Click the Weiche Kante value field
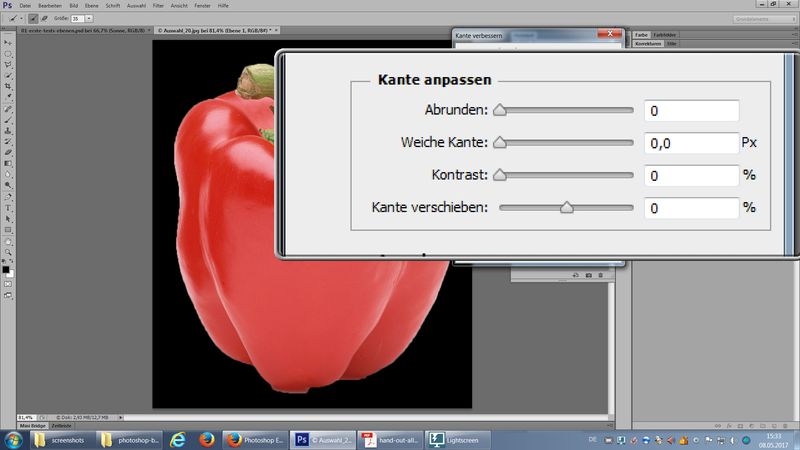Image resolution: width=800 pixels, height=450 pixels. tap(691, 143)
